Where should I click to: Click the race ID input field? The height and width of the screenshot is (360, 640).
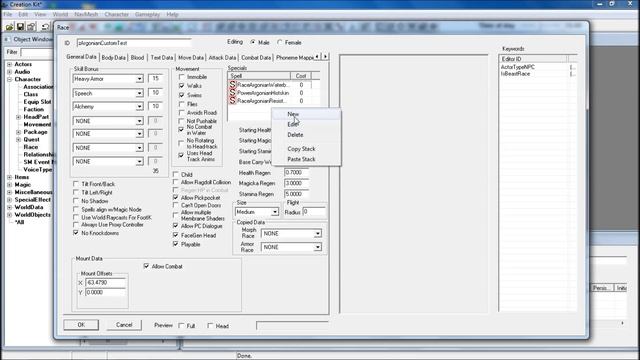click(134, 43)
